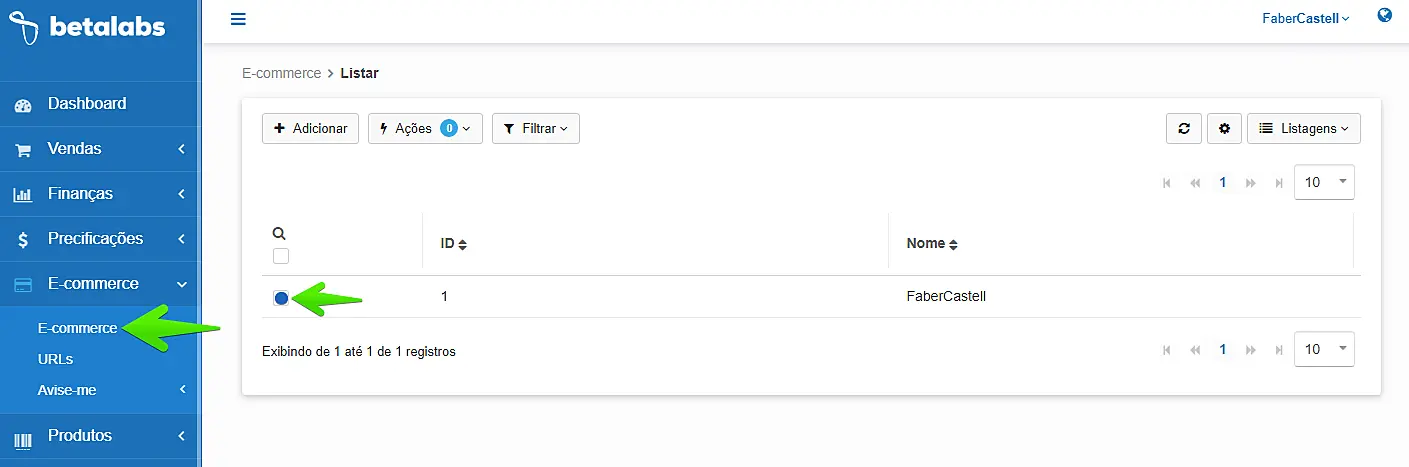
Task: Open the gear settings button
Action: click(x=1224, y=128)
